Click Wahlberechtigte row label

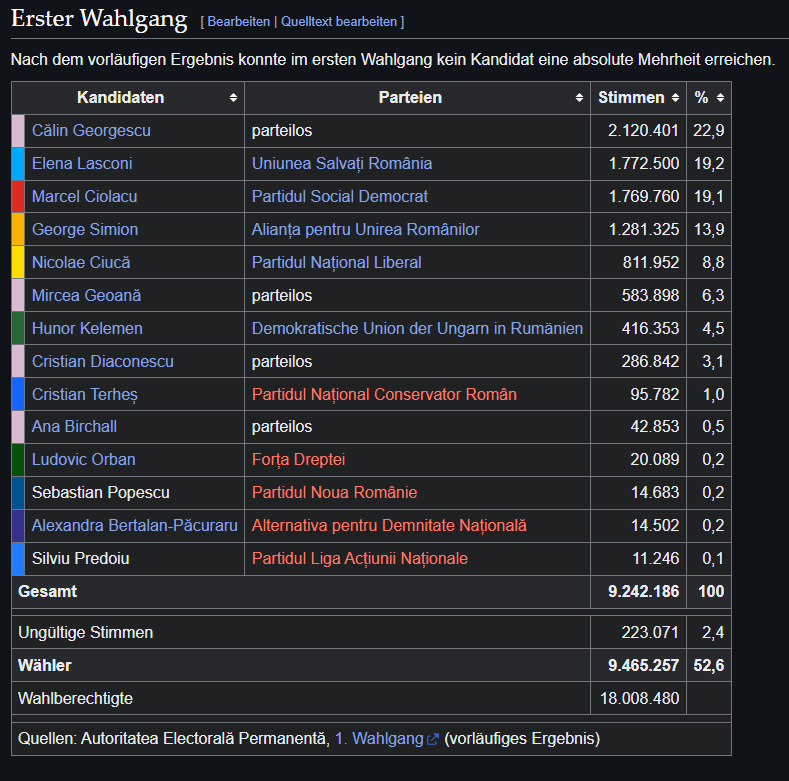tap(75, 698)
